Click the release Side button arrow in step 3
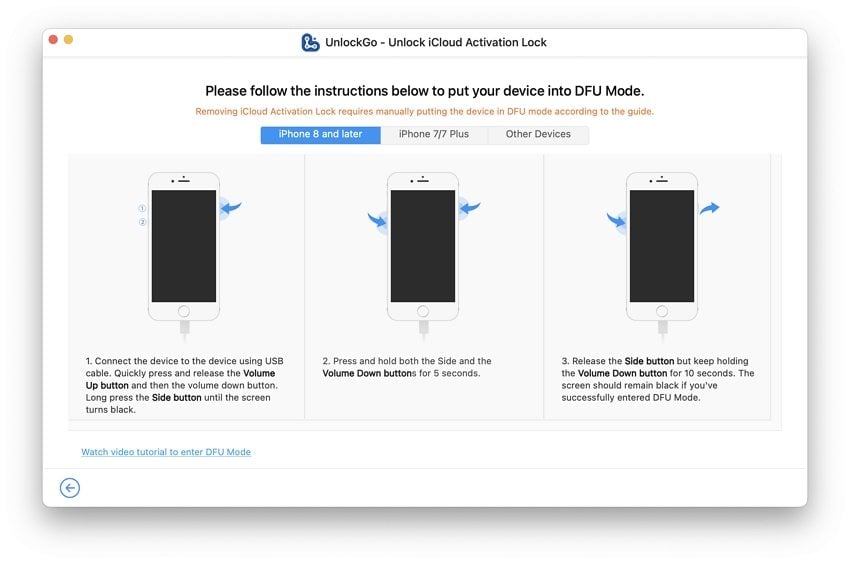This screenshot has width=850, height=563. point(709,208)
